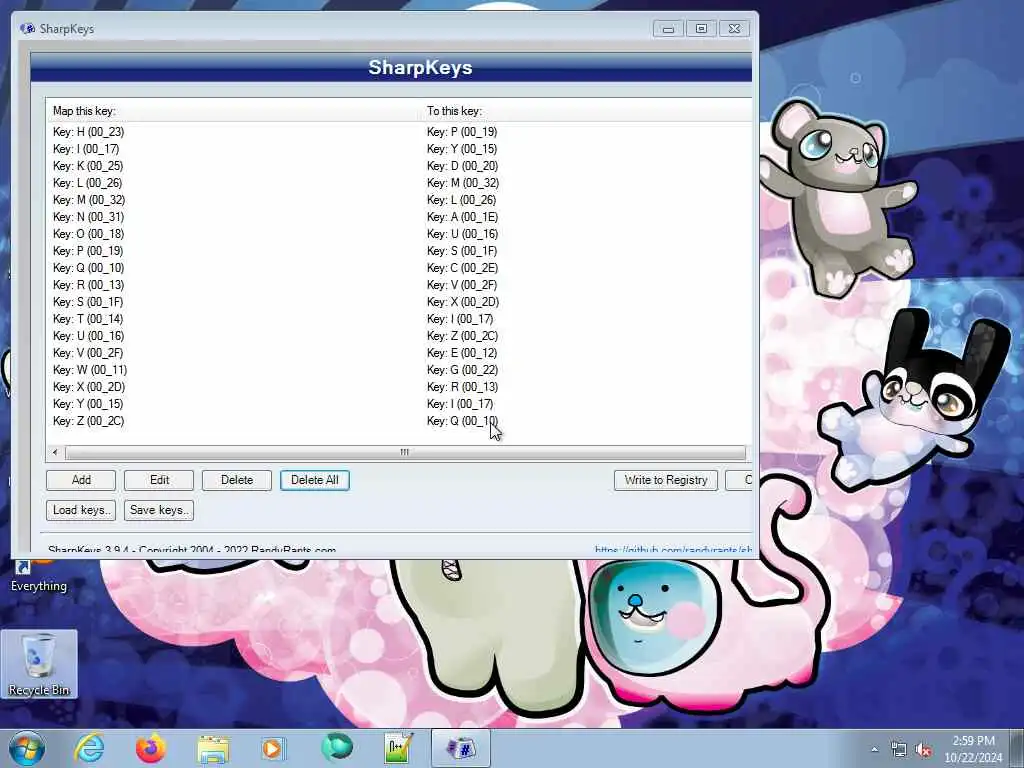Open the Everything desktop shortcut
Viewport: 1024px width, 768px height.
[x=39, y=576]
